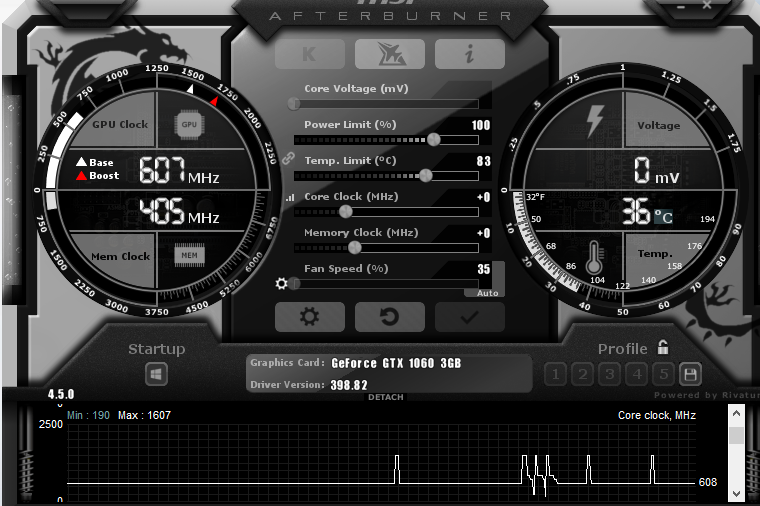The height and width of the screenshot is (506, 760).
Task: Click the Voltage gauge label
Action: coord(659,126)
